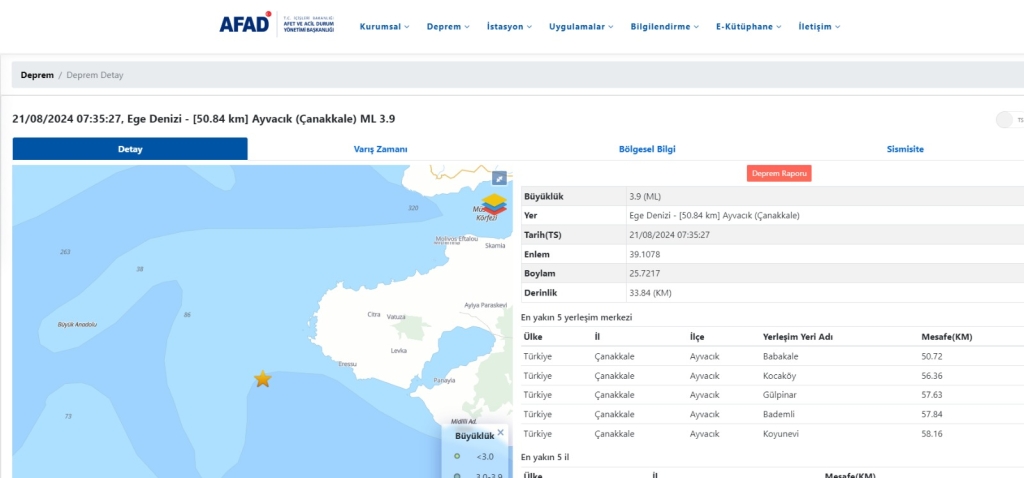Click the earthquake star marker on map
The height and width of the screenshot is (478, 1024).
(x=263, y=379)
